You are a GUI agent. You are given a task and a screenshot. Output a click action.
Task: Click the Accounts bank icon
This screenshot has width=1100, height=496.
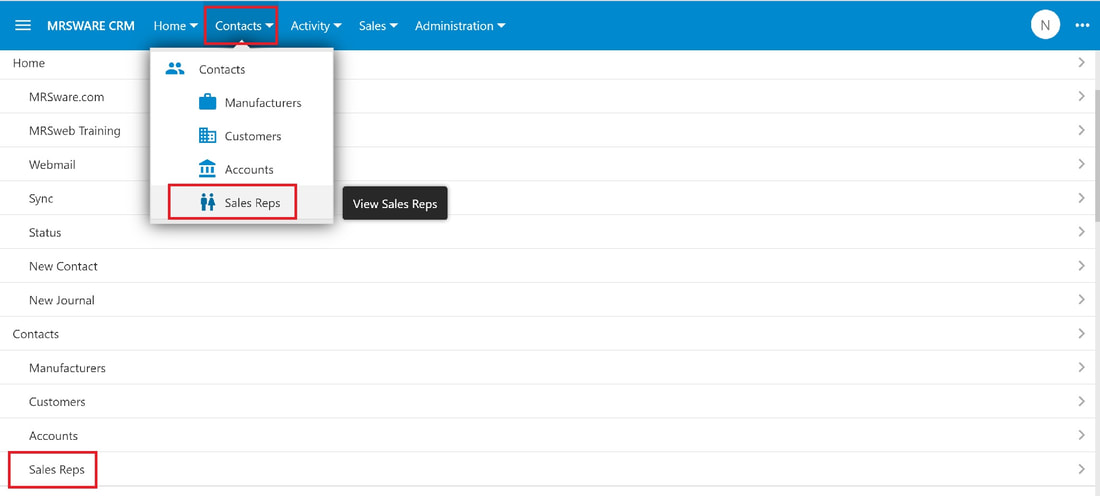click(208, 169)
